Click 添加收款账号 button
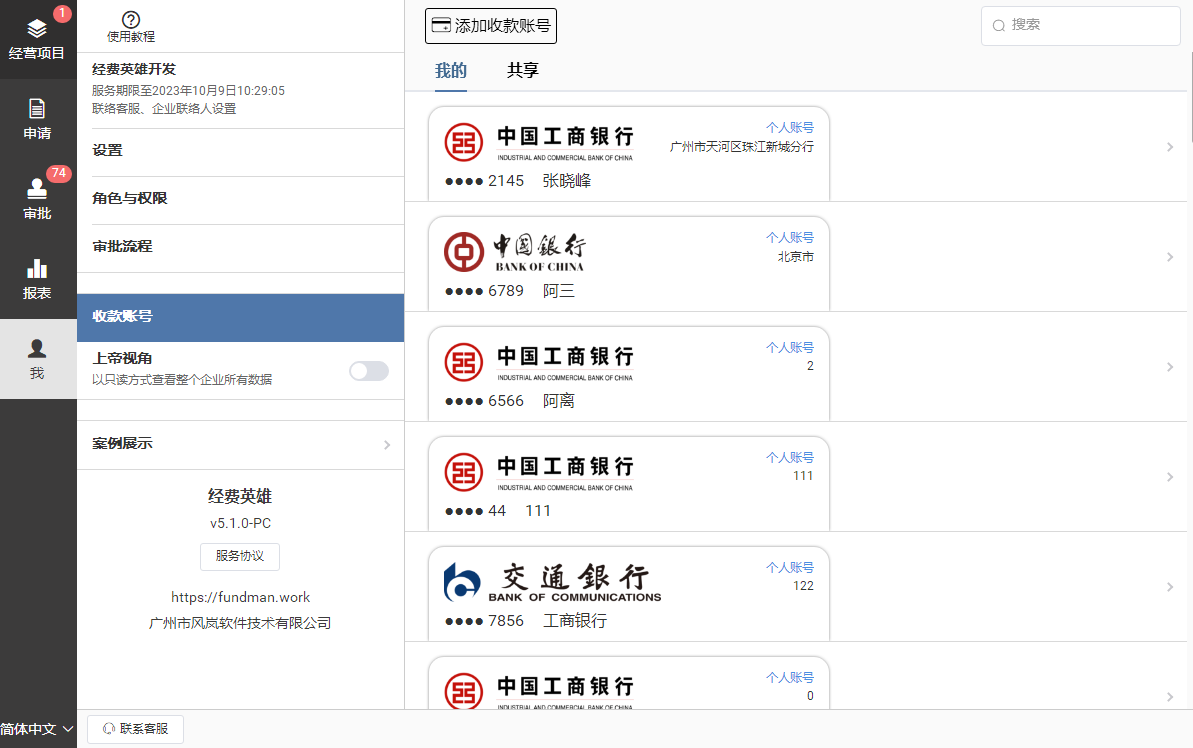The height and width of the screenshot is (748, 1193). (x=491, y=26)
